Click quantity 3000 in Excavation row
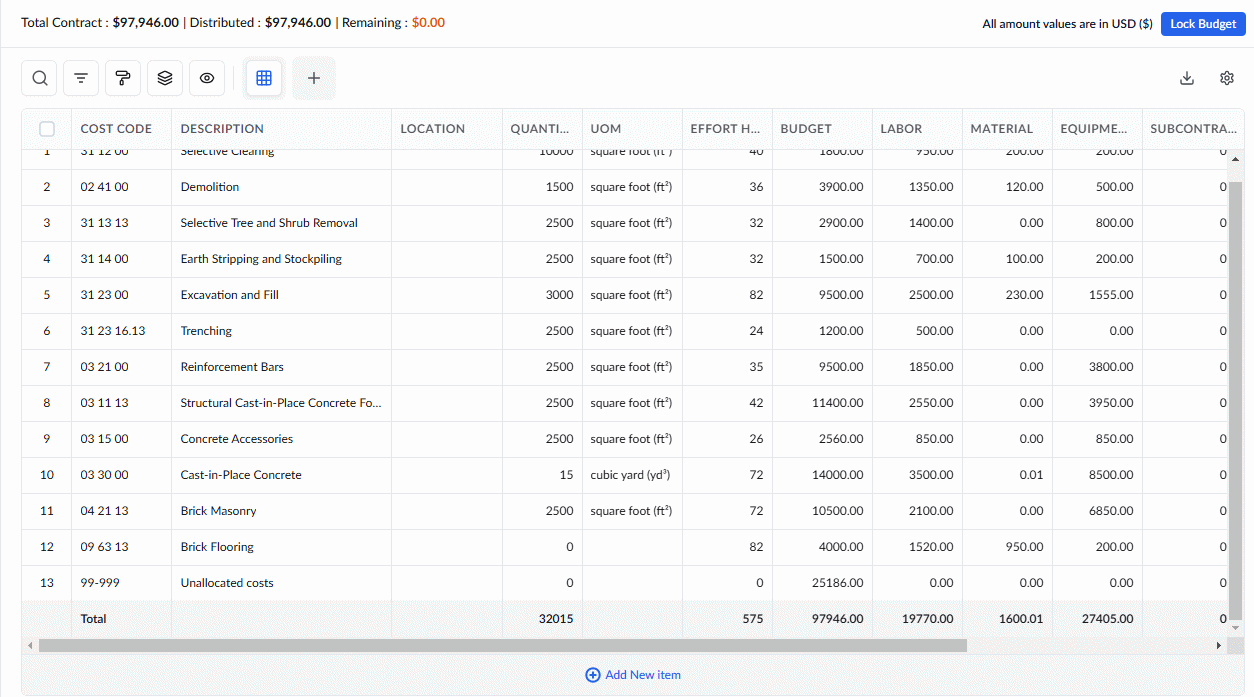This screenshot has height=697, width=1254. coord(542,295)
